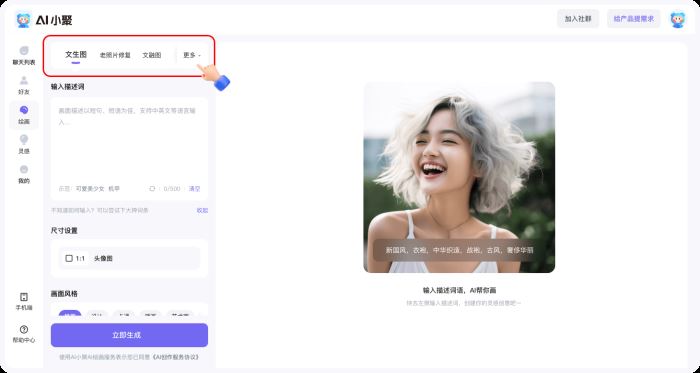Click the purple link beside the prompt hint

(202, 211)
